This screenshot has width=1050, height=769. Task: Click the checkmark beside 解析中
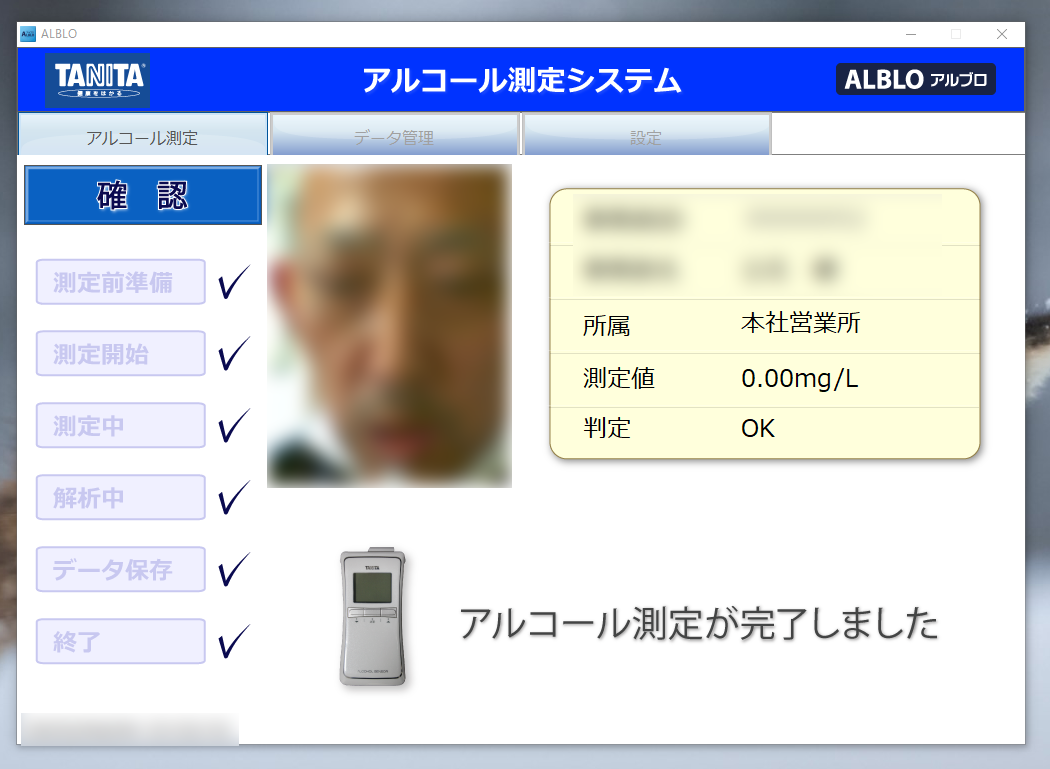233,497
